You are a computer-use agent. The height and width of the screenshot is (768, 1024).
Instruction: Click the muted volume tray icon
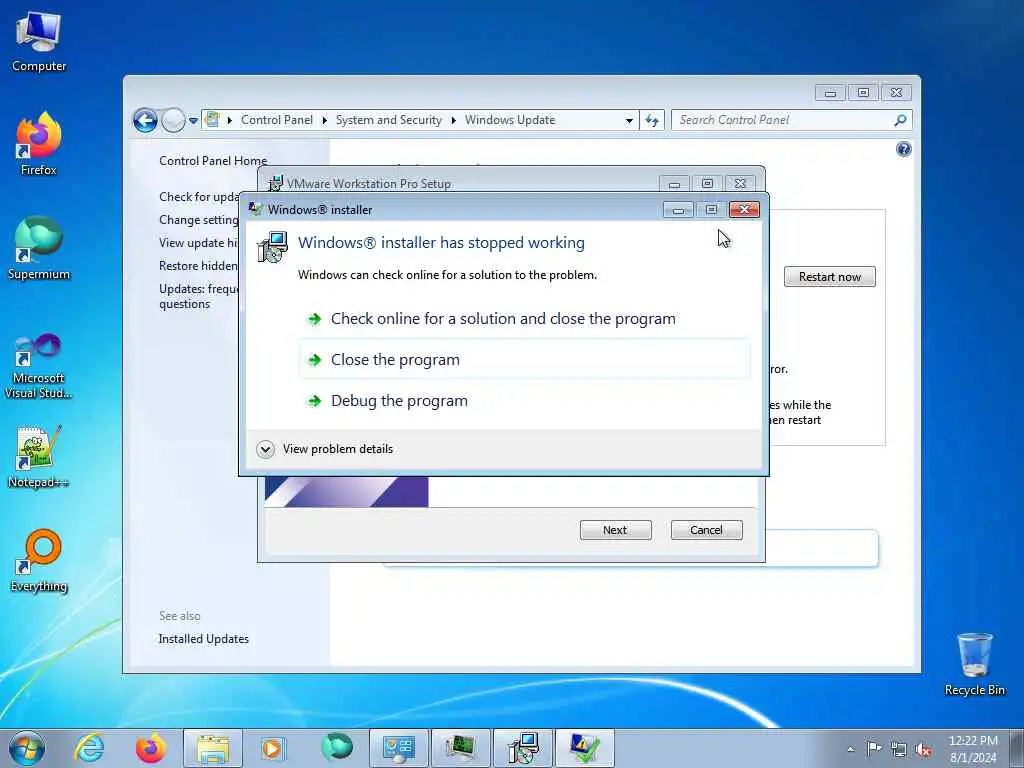(x=923, y=749)
